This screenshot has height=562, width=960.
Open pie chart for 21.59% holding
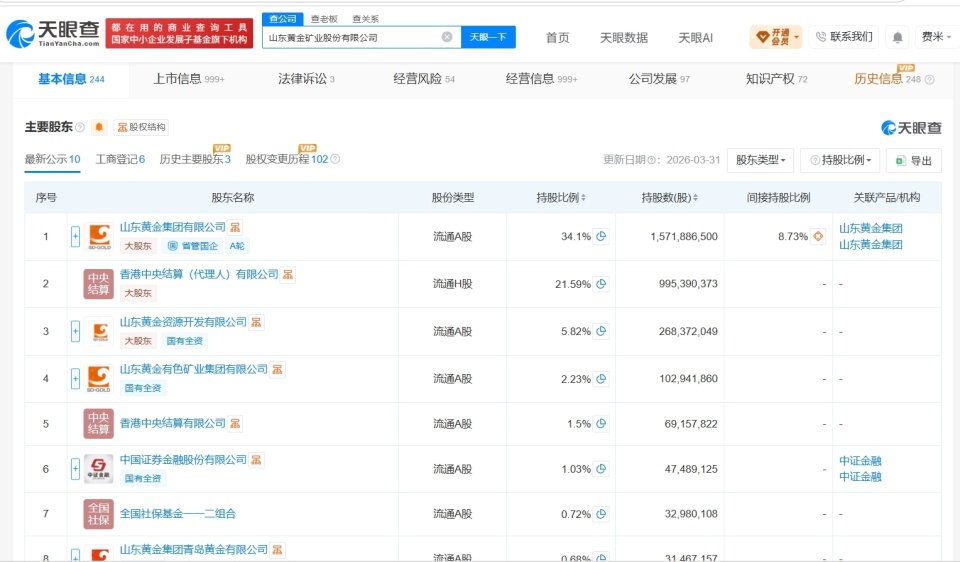coord(601,284)
